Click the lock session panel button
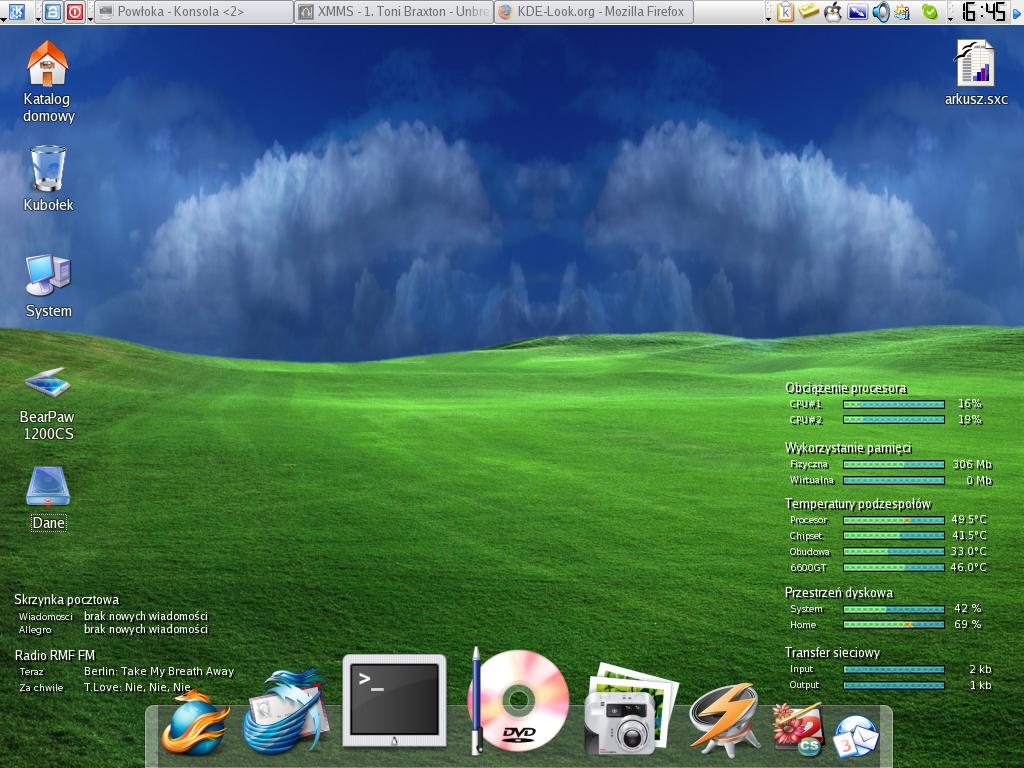Image resolution: width=1024 pixels, height=768 pixels. click(54, 12)
